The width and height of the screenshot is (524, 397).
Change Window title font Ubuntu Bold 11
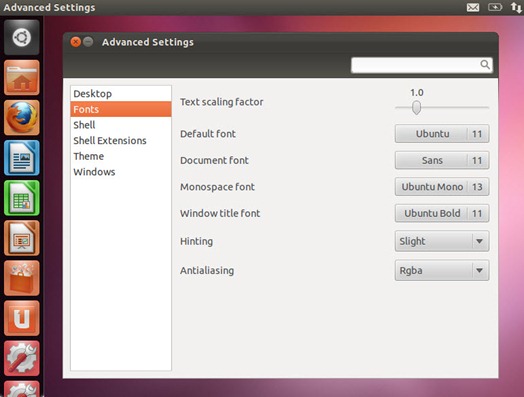pos(442,213)
